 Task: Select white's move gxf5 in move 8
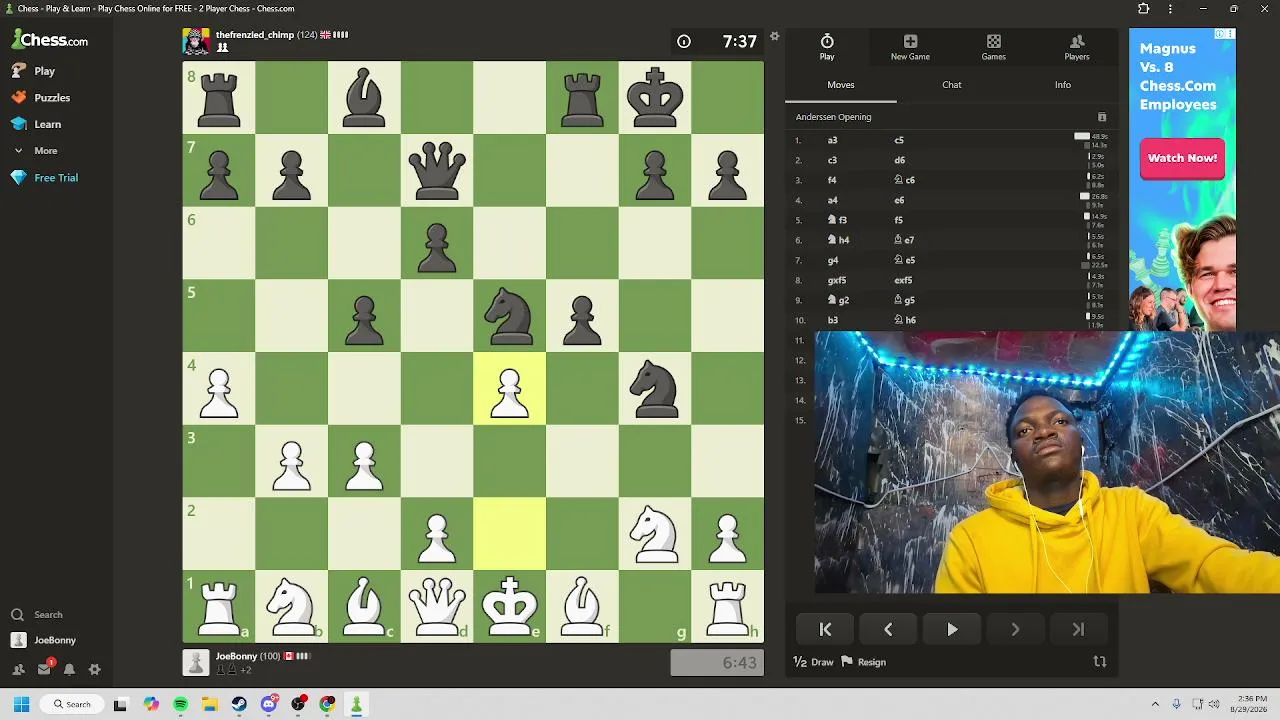[837, 280]
